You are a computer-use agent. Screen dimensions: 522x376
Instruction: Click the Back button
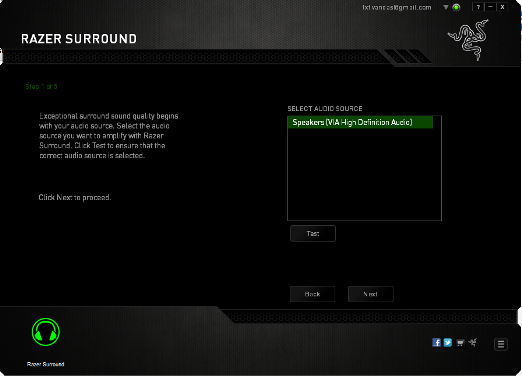coord(312,294)
